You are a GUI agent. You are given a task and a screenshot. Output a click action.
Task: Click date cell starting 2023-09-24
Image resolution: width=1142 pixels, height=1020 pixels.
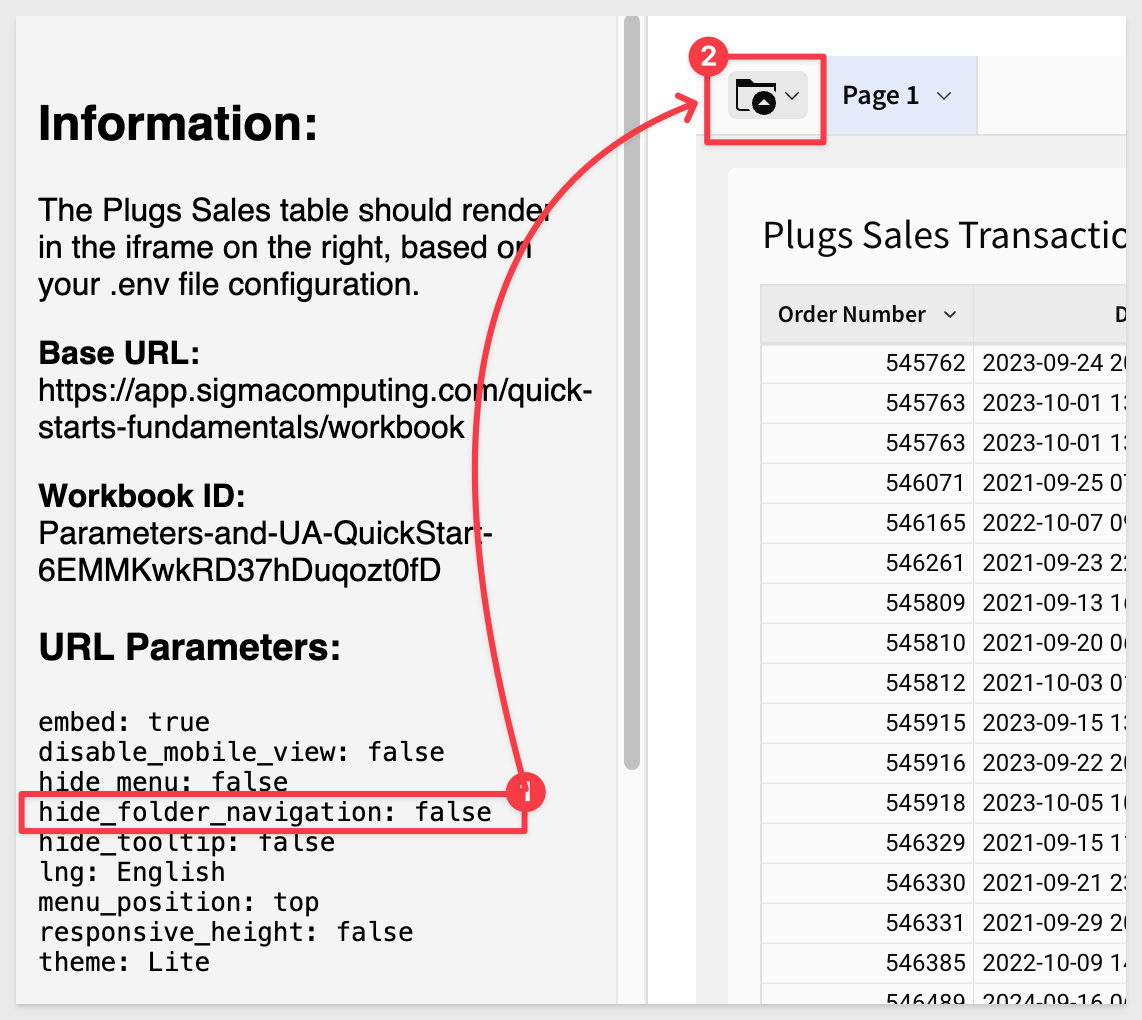point(1051,363)
